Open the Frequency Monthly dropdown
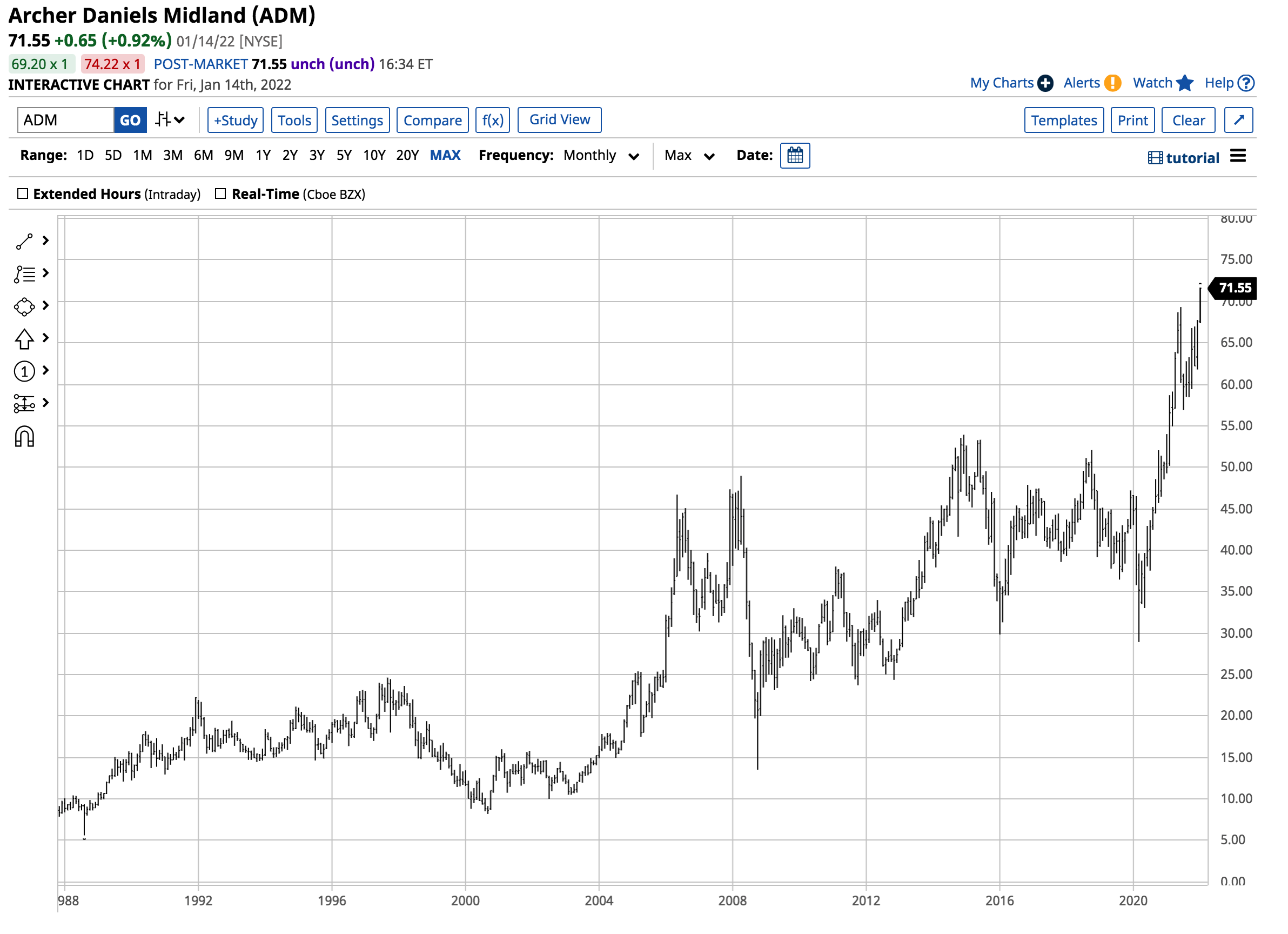This screenshot has height=934, width=1288. point(602,156)
